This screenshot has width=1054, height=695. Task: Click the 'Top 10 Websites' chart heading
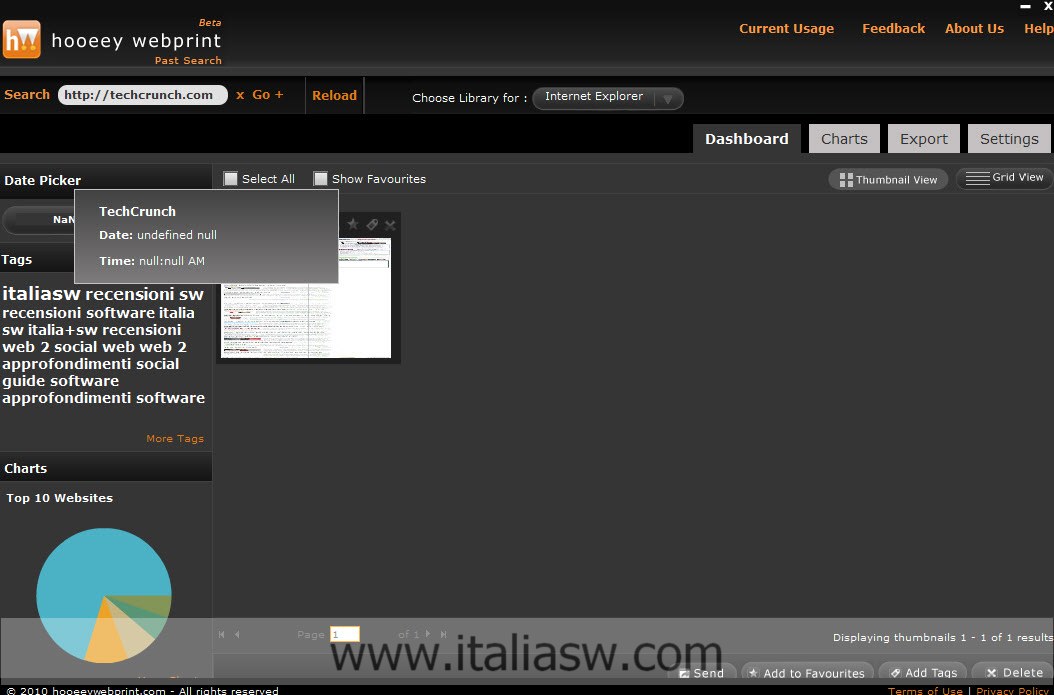pos(60,498)
